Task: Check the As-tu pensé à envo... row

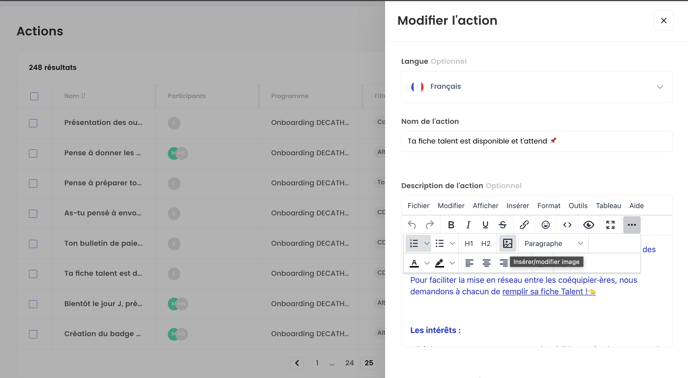Action: [33, 213]
